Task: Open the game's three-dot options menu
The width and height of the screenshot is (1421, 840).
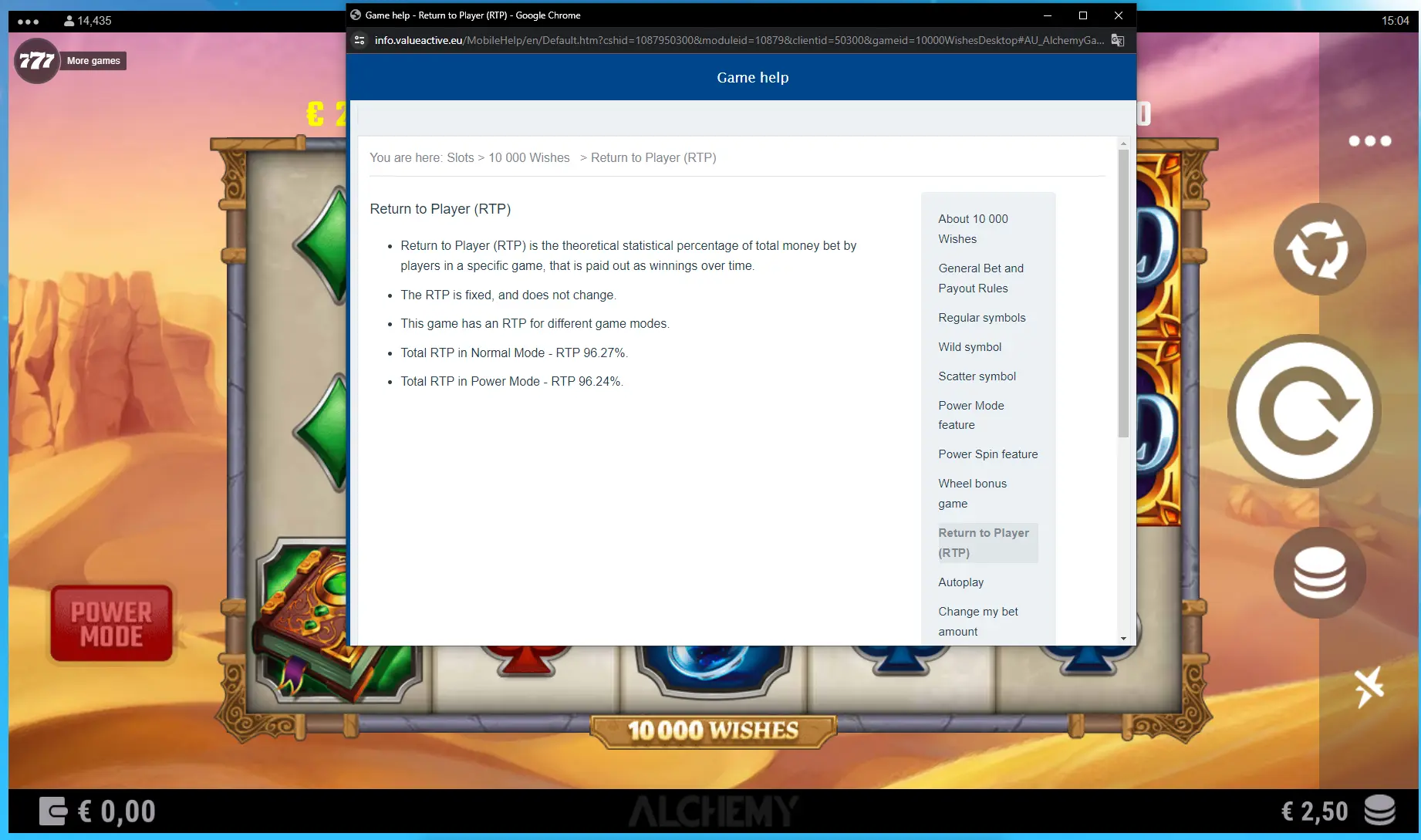Action: point(1369,140)
